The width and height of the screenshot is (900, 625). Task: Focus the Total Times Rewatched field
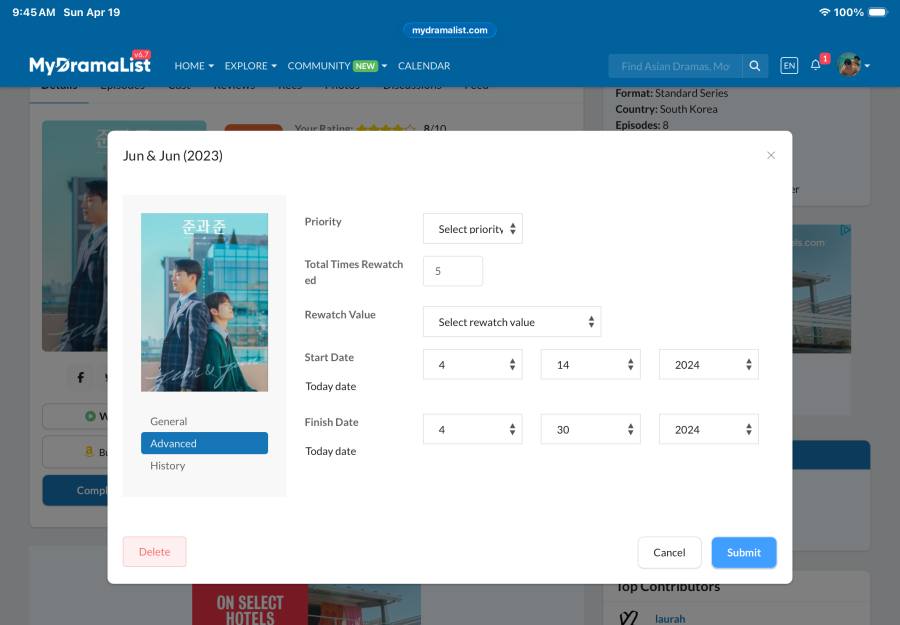[453, 271]
